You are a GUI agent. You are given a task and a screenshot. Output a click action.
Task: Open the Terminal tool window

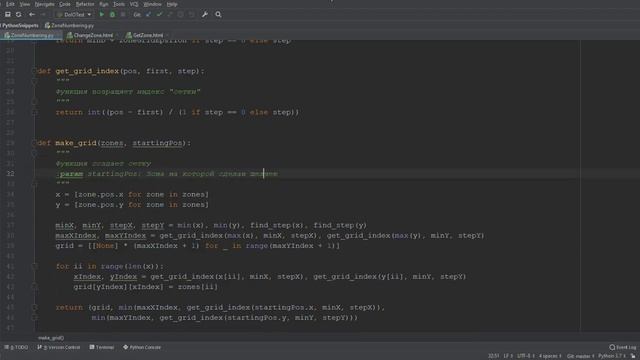(102, 347)
